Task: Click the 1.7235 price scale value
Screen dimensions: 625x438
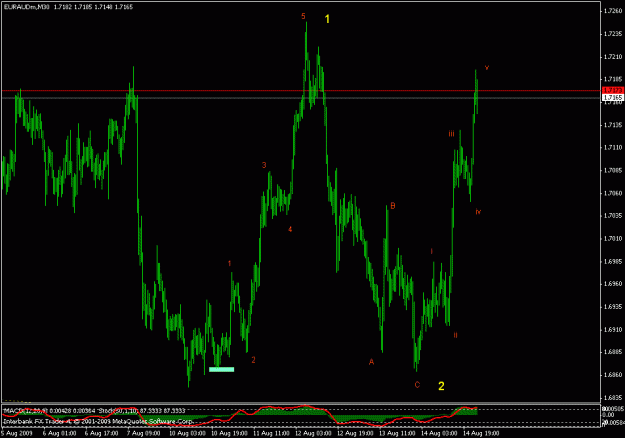Action: 613,34
